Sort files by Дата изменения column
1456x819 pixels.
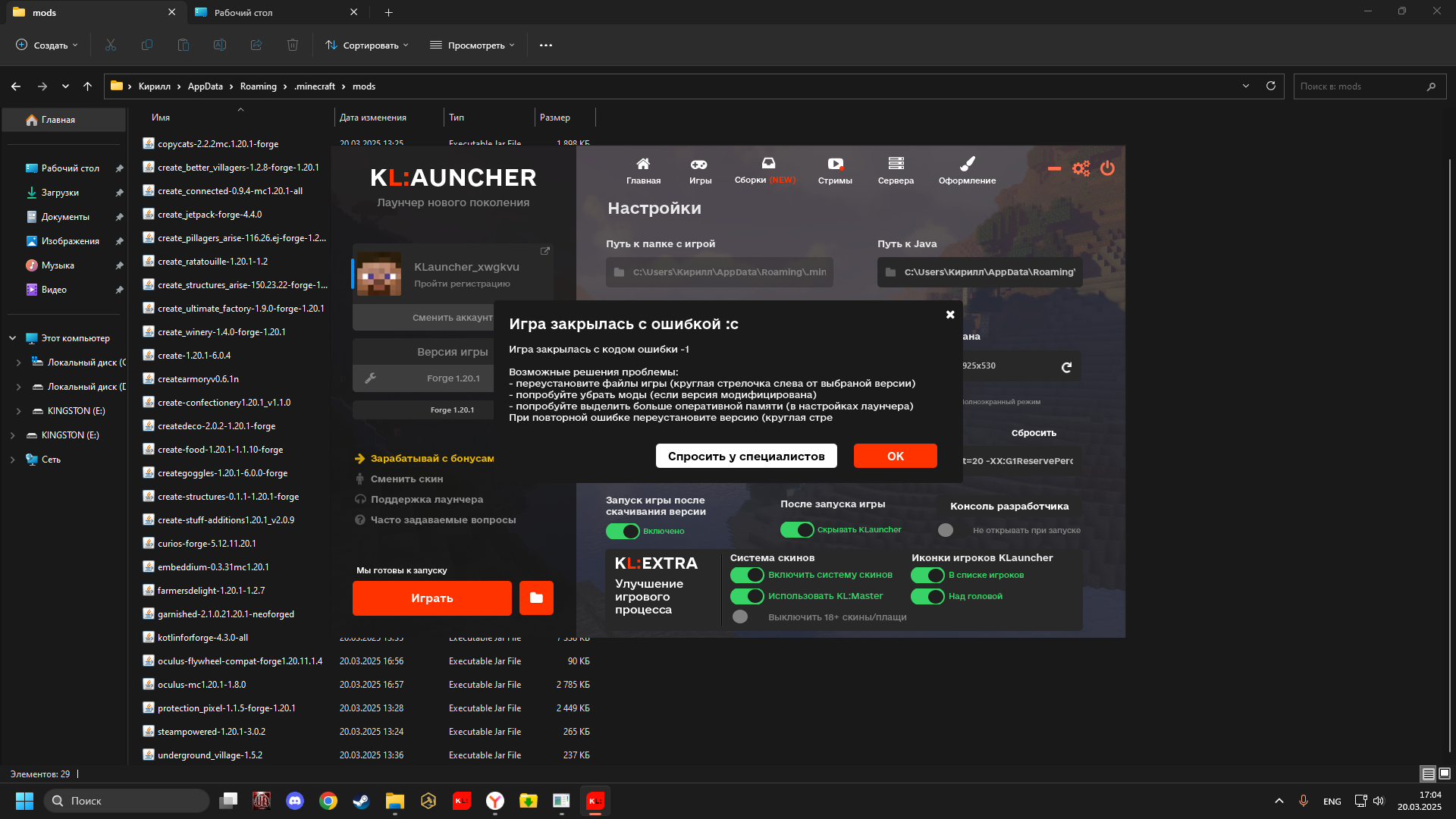click(373, 118)
